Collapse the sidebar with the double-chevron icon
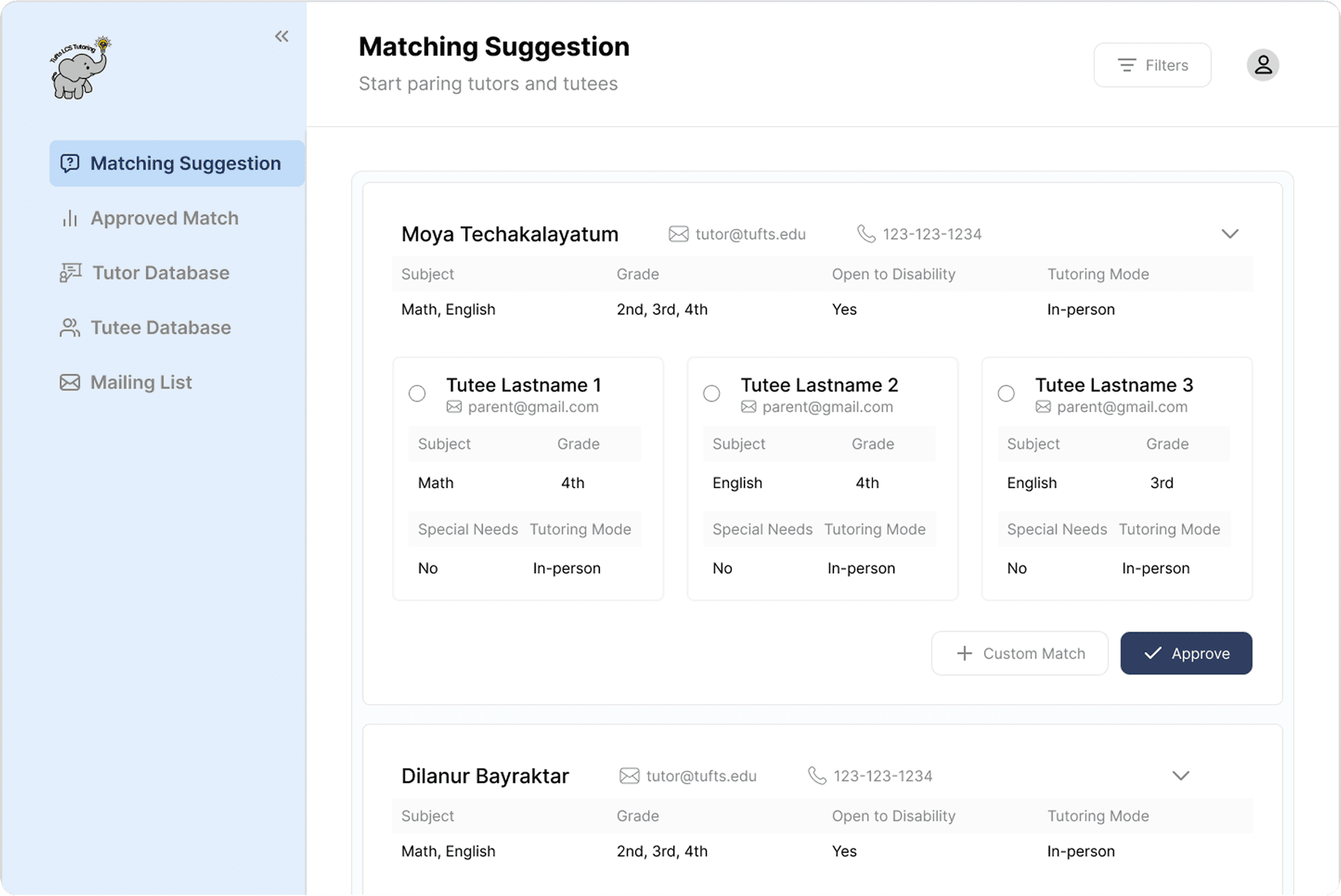Image resolution: width=1341 pixels, height=896 pixels. 281,36
